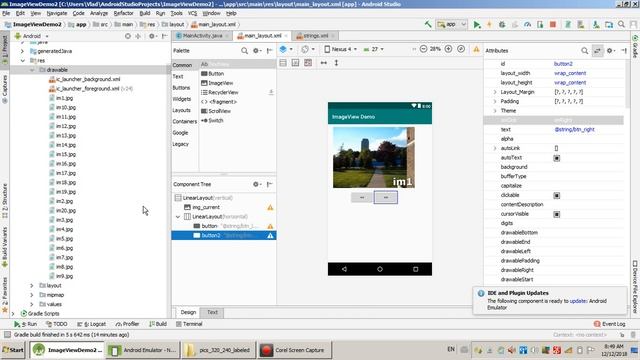Open the Terminal tool window
The width and height of the screenshot is (640, 360).
[189, 324]
